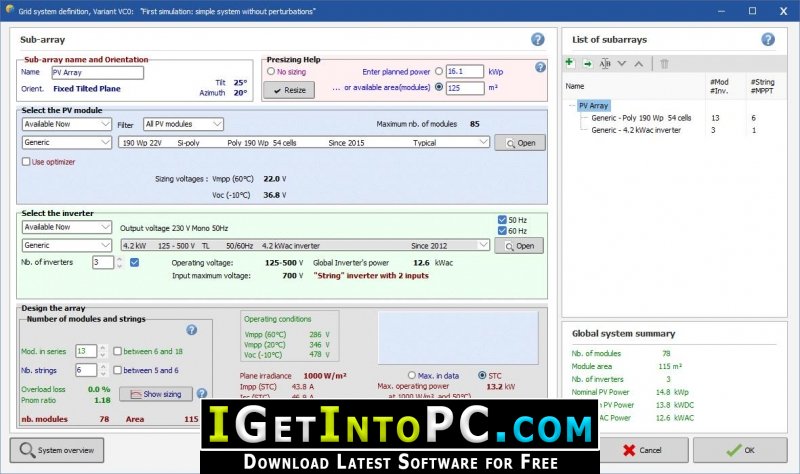Adjust Nb. strings stepper arrows

pyautogui.click(x=103, y=370)
